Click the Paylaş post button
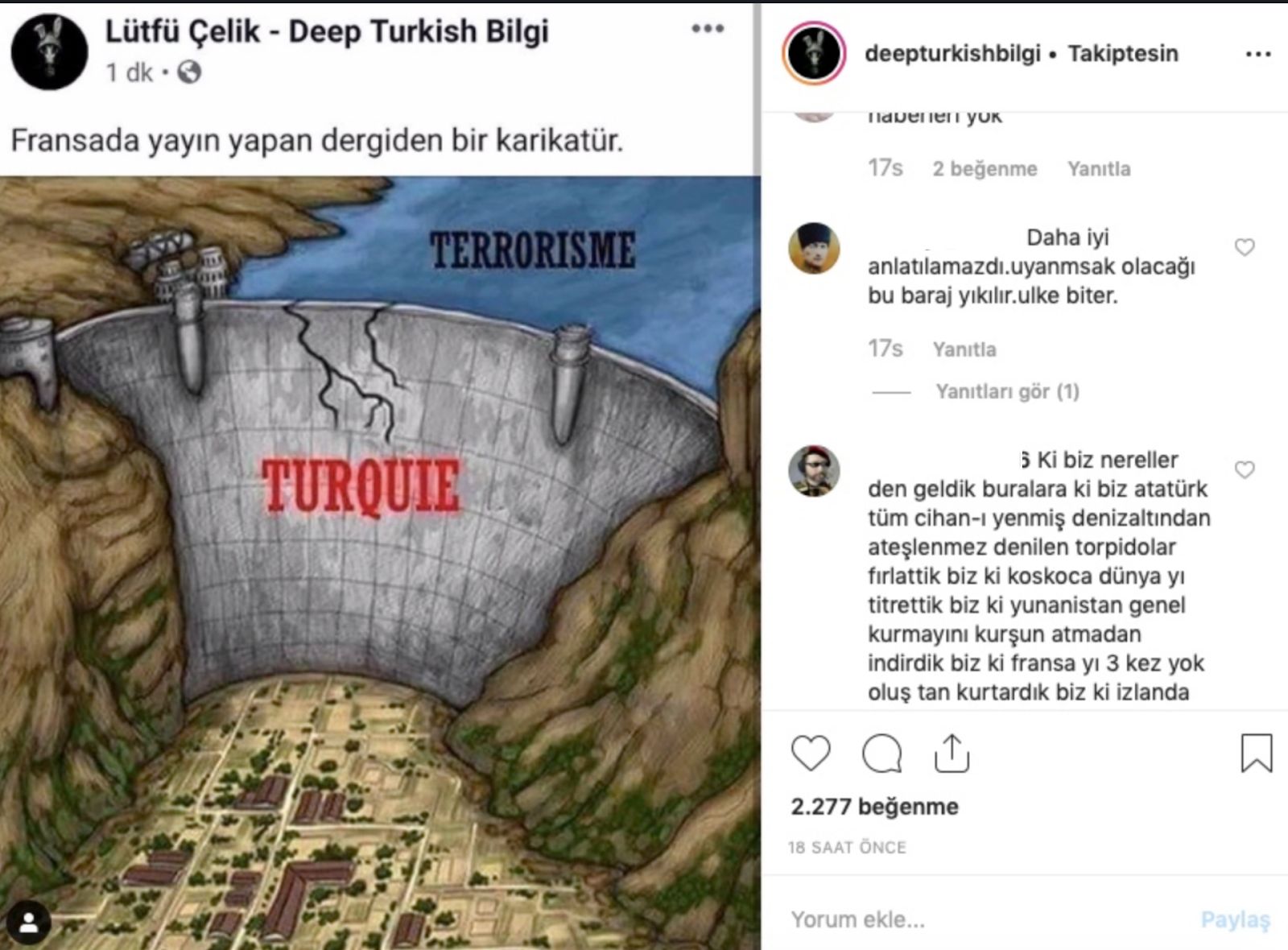Viewport: 1288px width, 950px height. (1236, 919)
